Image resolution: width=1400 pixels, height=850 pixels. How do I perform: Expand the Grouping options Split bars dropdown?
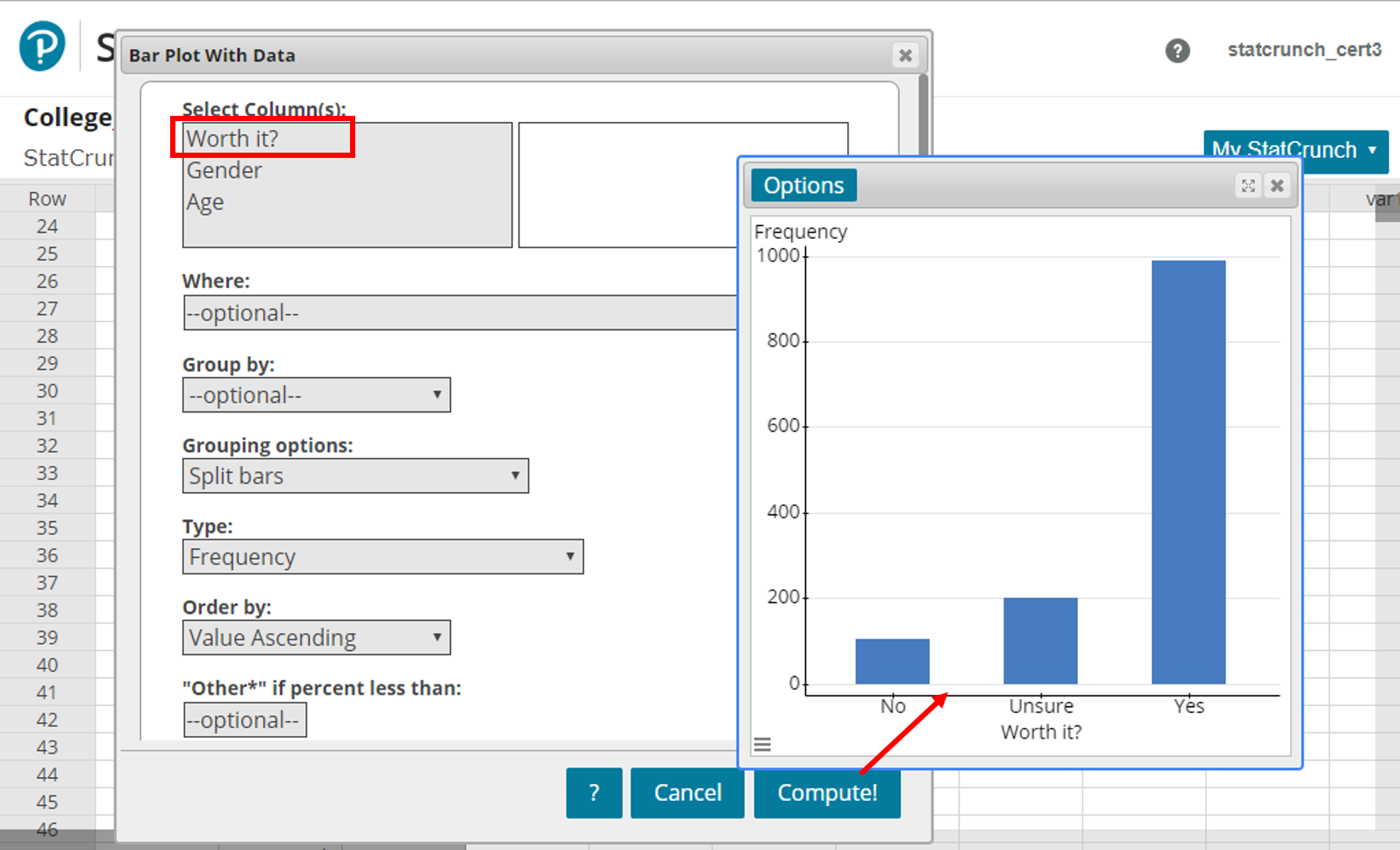[355, 476]
